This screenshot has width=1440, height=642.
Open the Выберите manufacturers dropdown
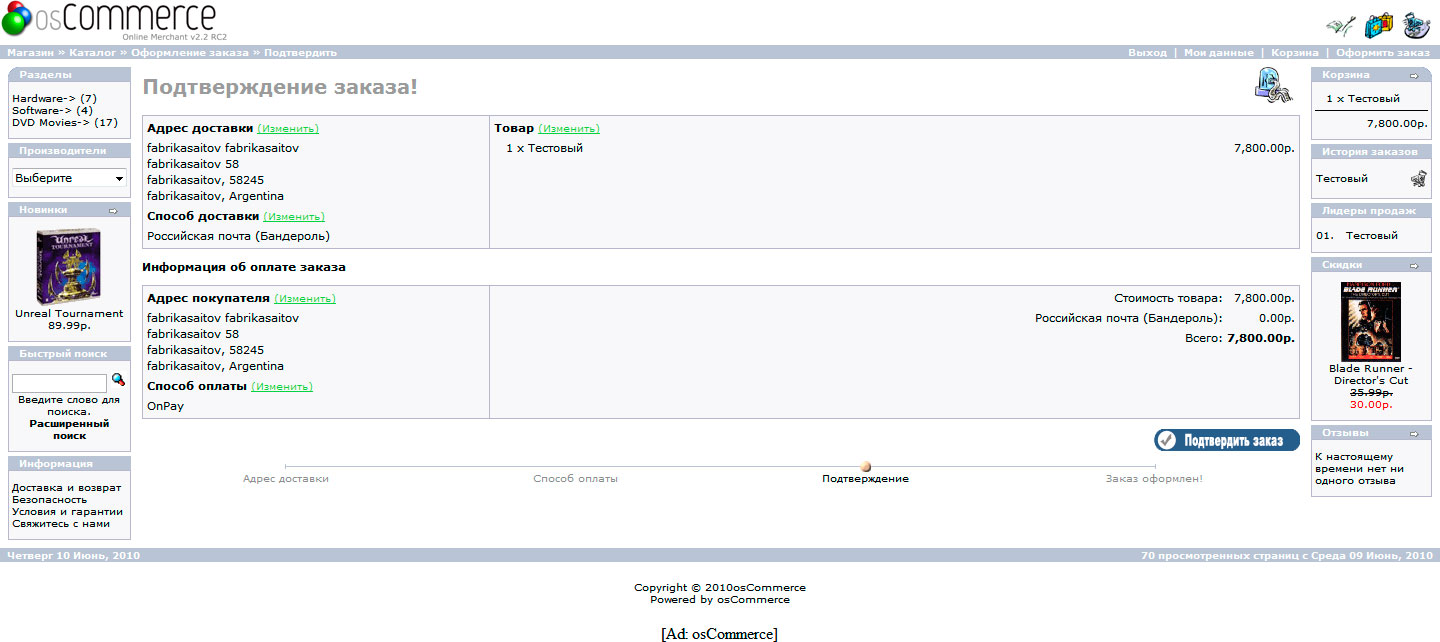[69, 178]
